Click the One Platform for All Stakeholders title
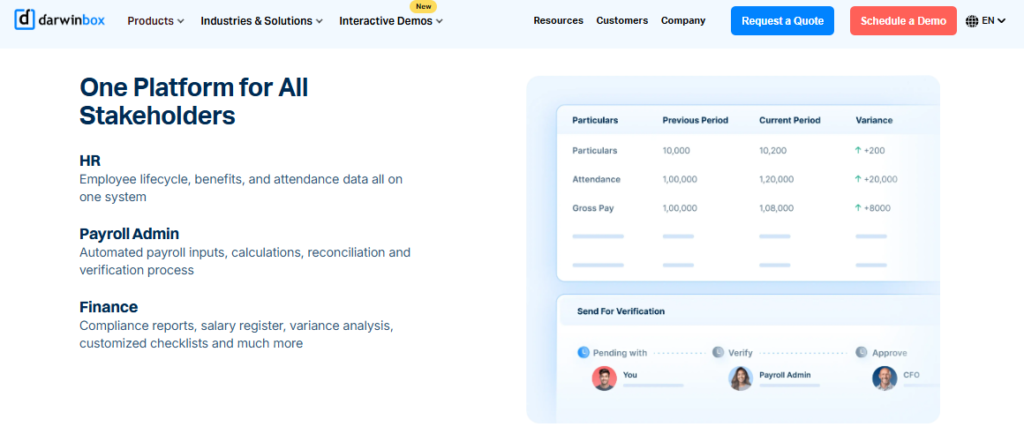The width and height of the screenshot is (1024, 442). point(194,101)
